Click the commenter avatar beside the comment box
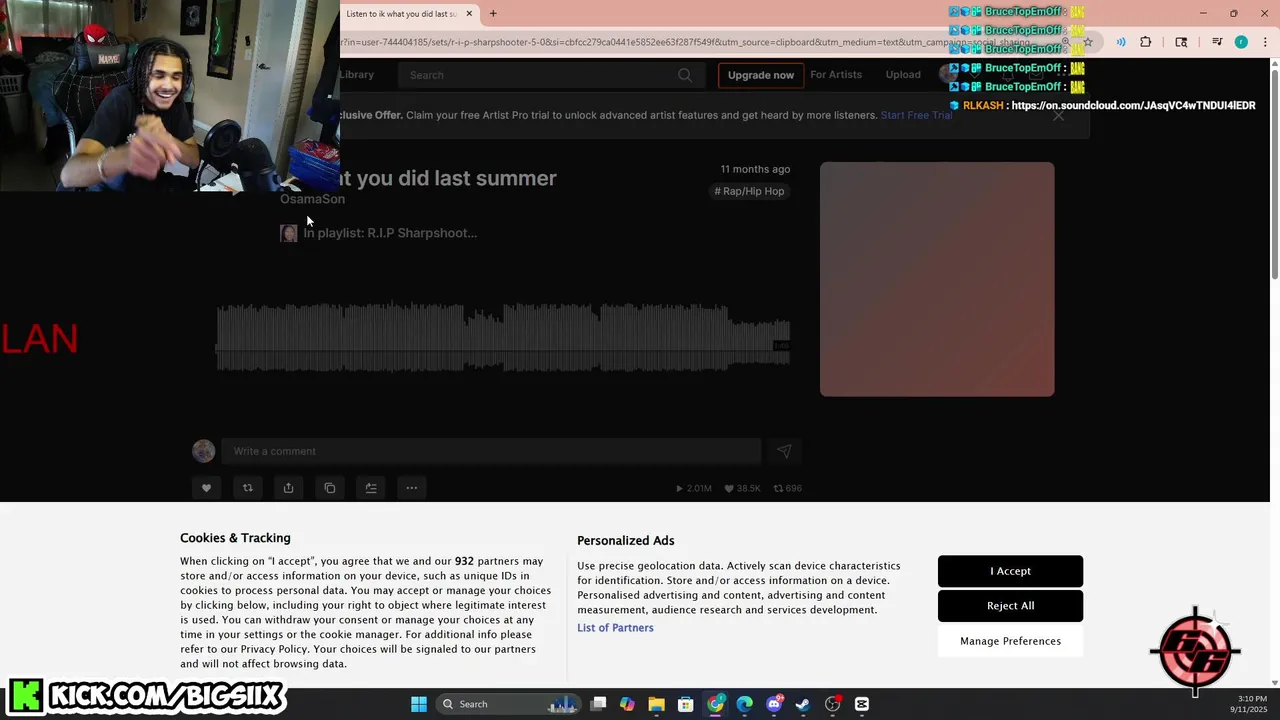Image resolution: width=1280 pixels, height=720 pixels. [x=203, y=451]
